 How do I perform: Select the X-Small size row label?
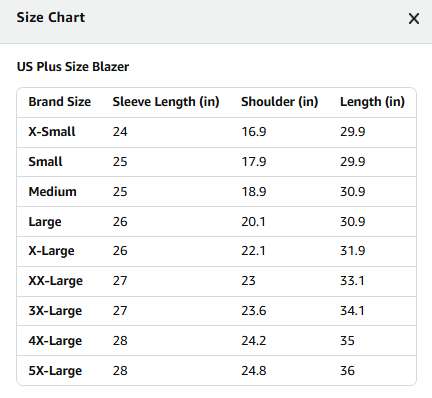[52, 132]
